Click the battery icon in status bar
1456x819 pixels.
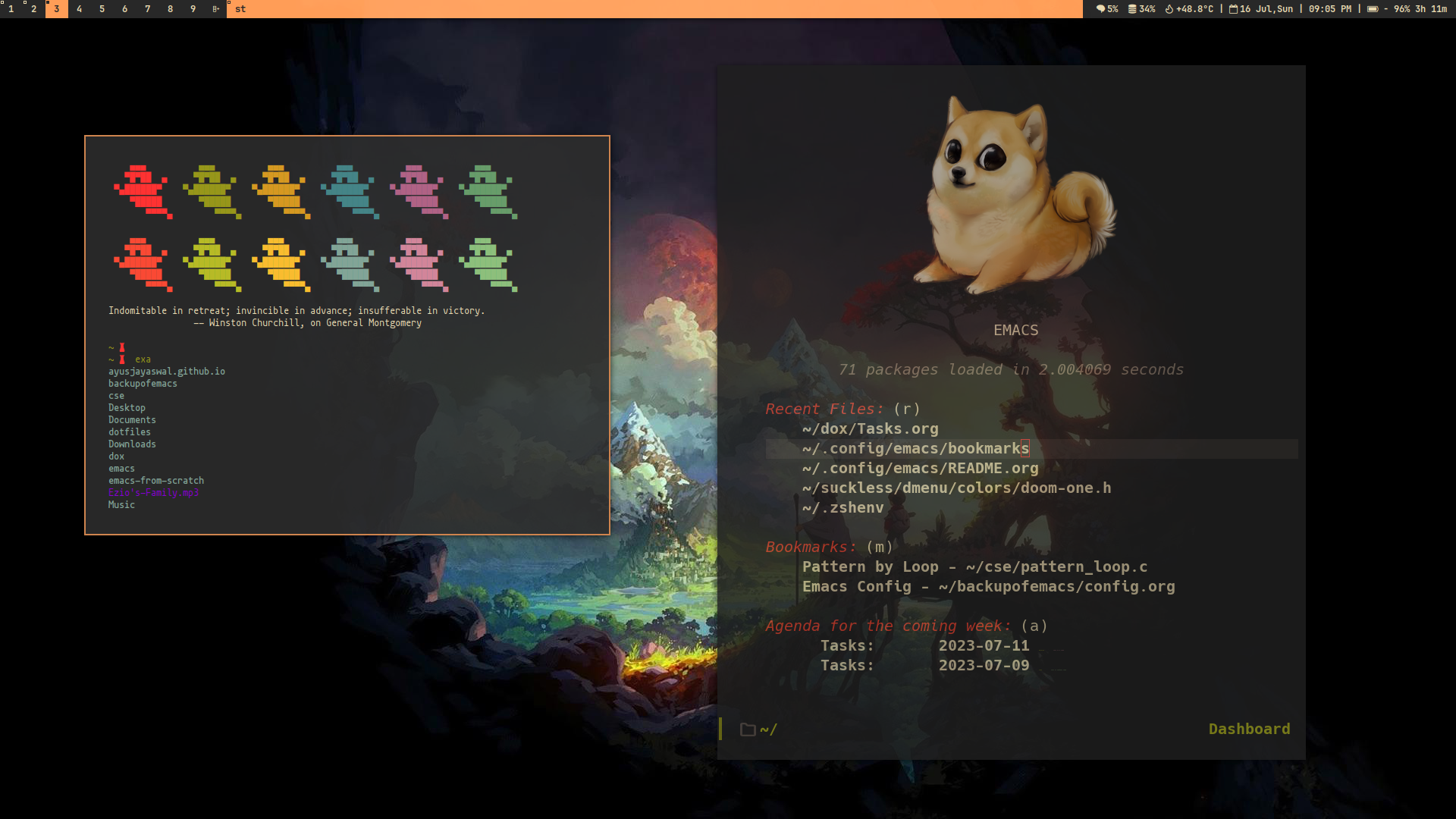(1373, 9)
